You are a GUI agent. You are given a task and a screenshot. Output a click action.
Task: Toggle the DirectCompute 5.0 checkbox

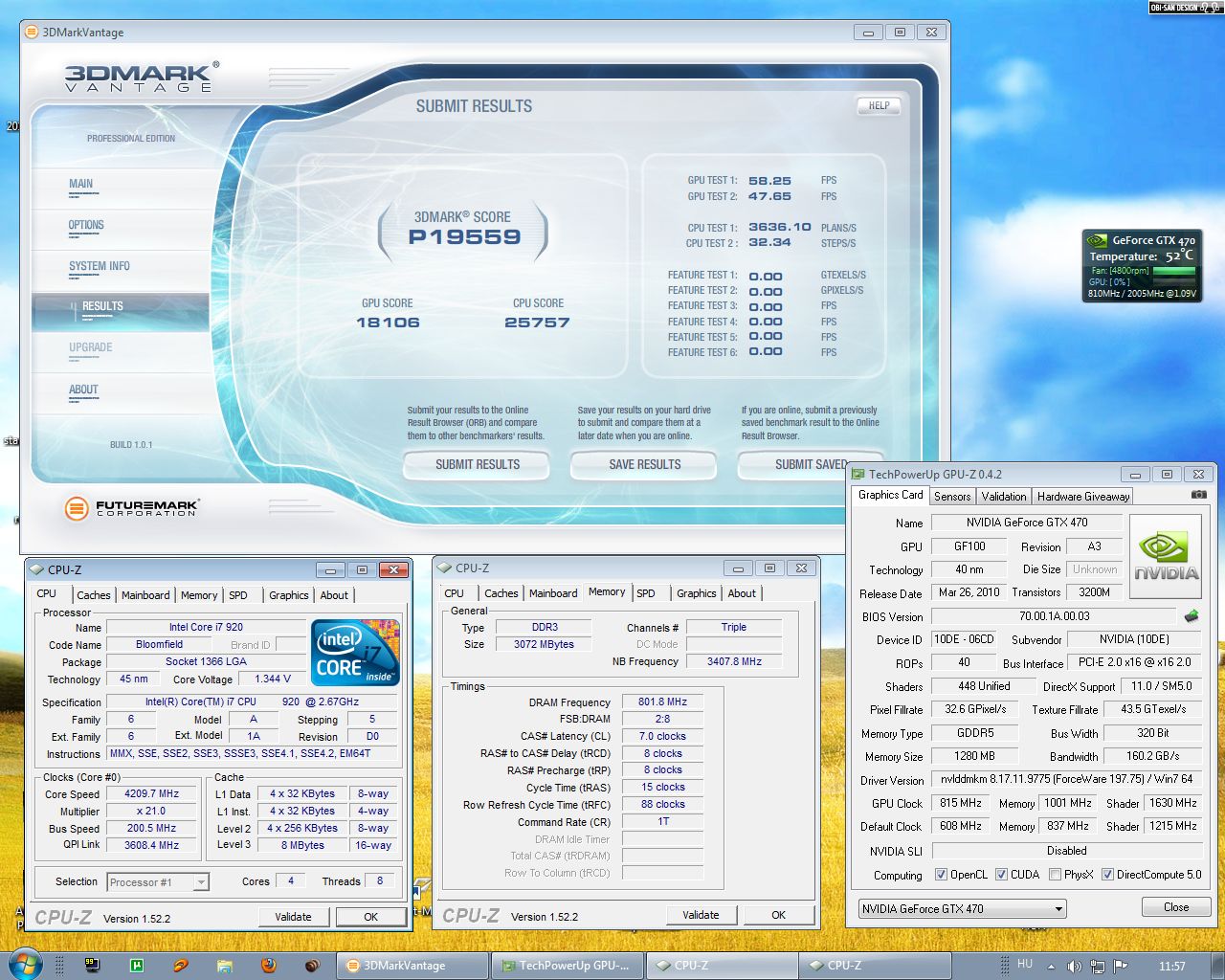click(x=1107, y=875)
